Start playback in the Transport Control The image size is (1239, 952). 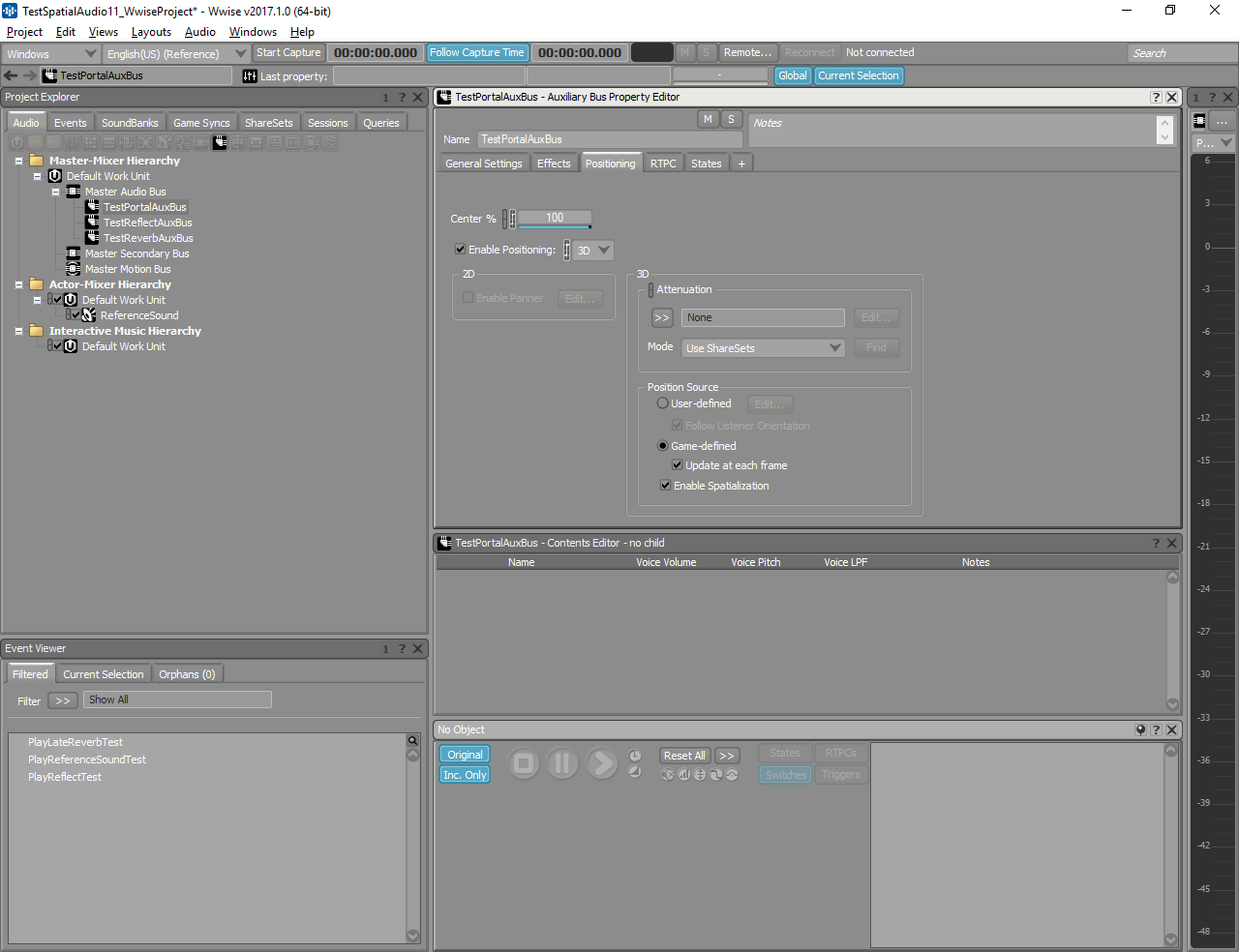coord(601,764)
